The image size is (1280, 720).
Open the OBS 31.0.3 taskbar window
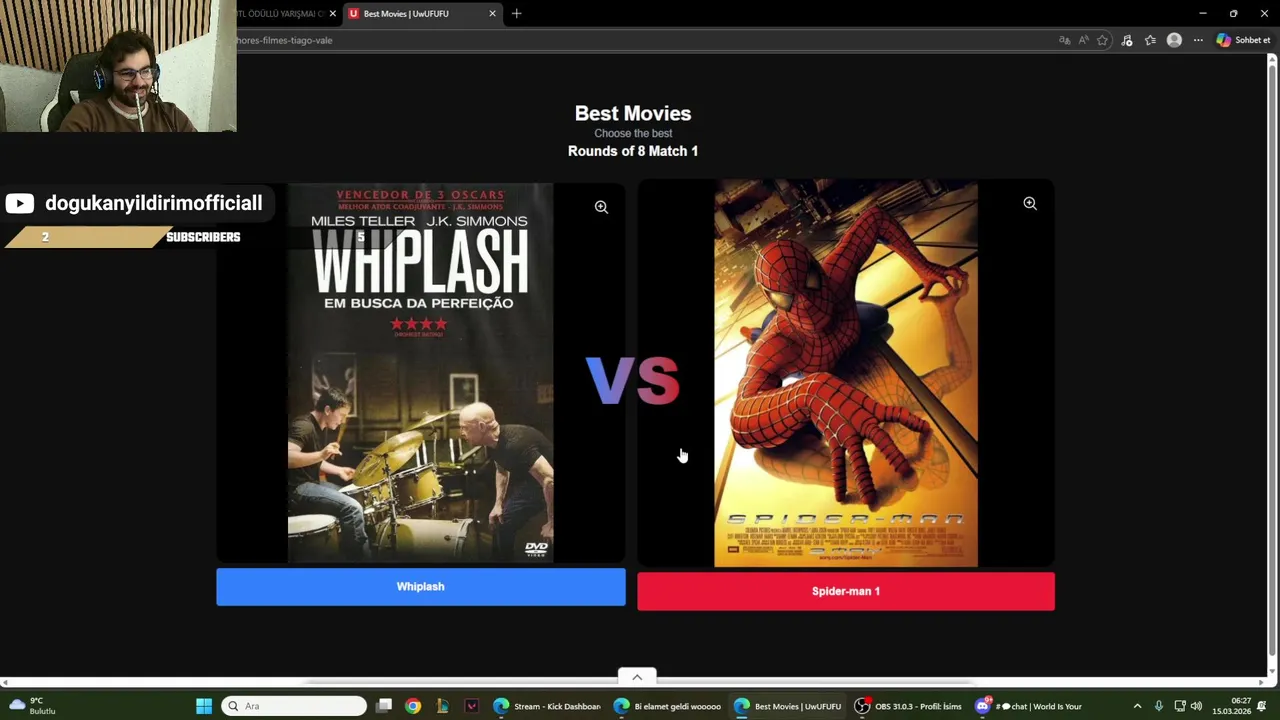[x=907, y=706]
